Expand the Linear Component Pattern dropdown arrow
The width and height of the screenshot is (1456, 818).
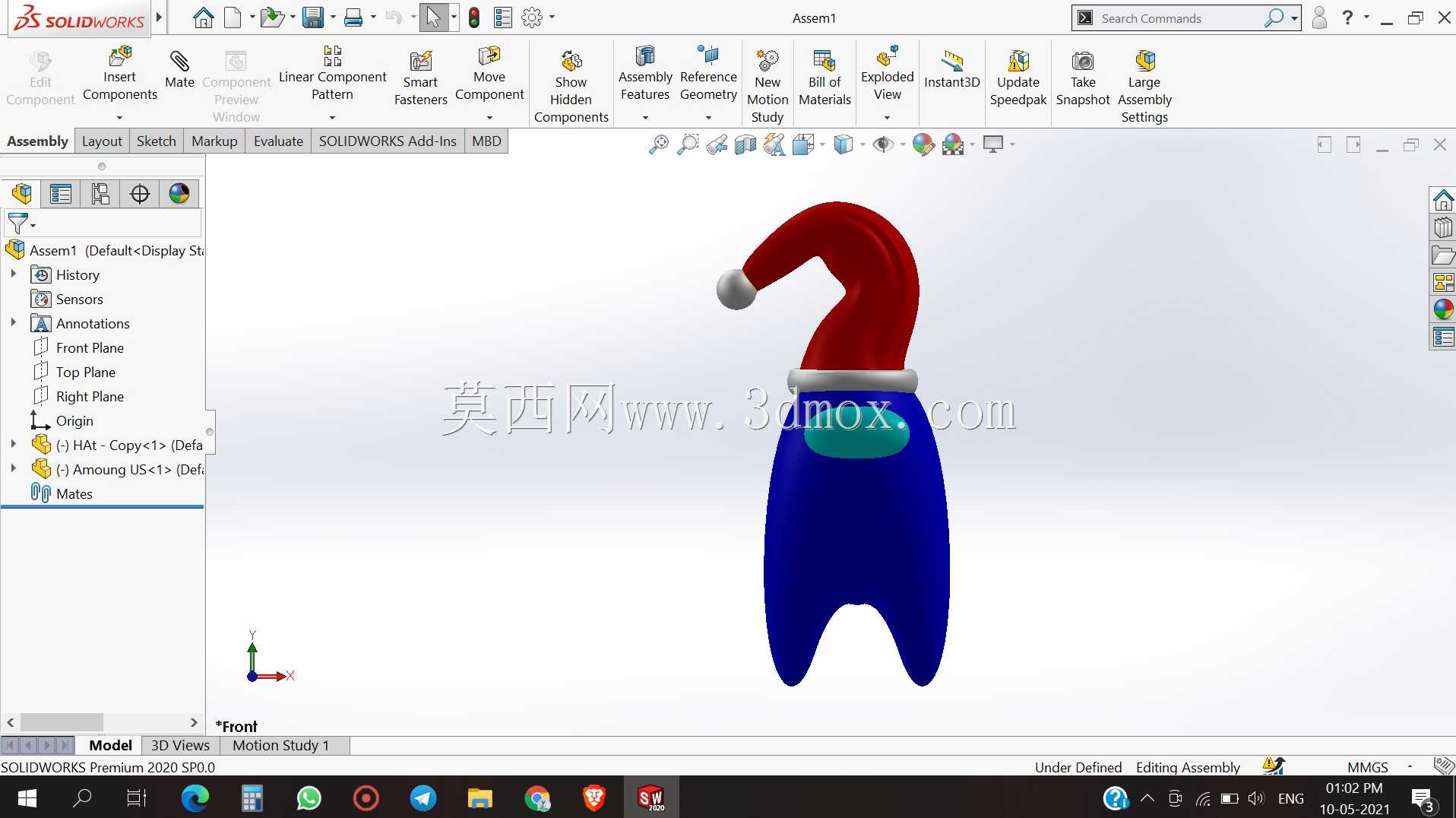point(332,118)
